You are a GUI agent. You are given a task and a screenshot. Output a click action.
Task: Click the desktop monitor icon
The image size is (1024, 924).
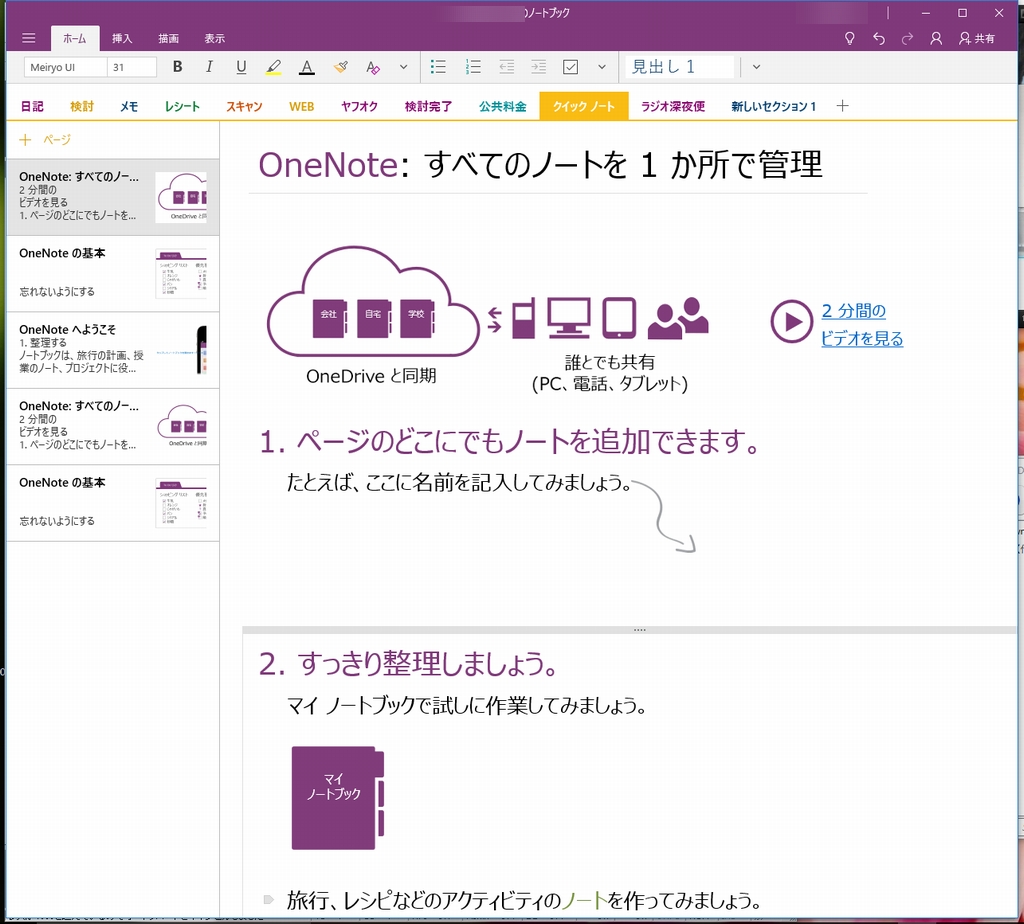(x=569, y=317)
